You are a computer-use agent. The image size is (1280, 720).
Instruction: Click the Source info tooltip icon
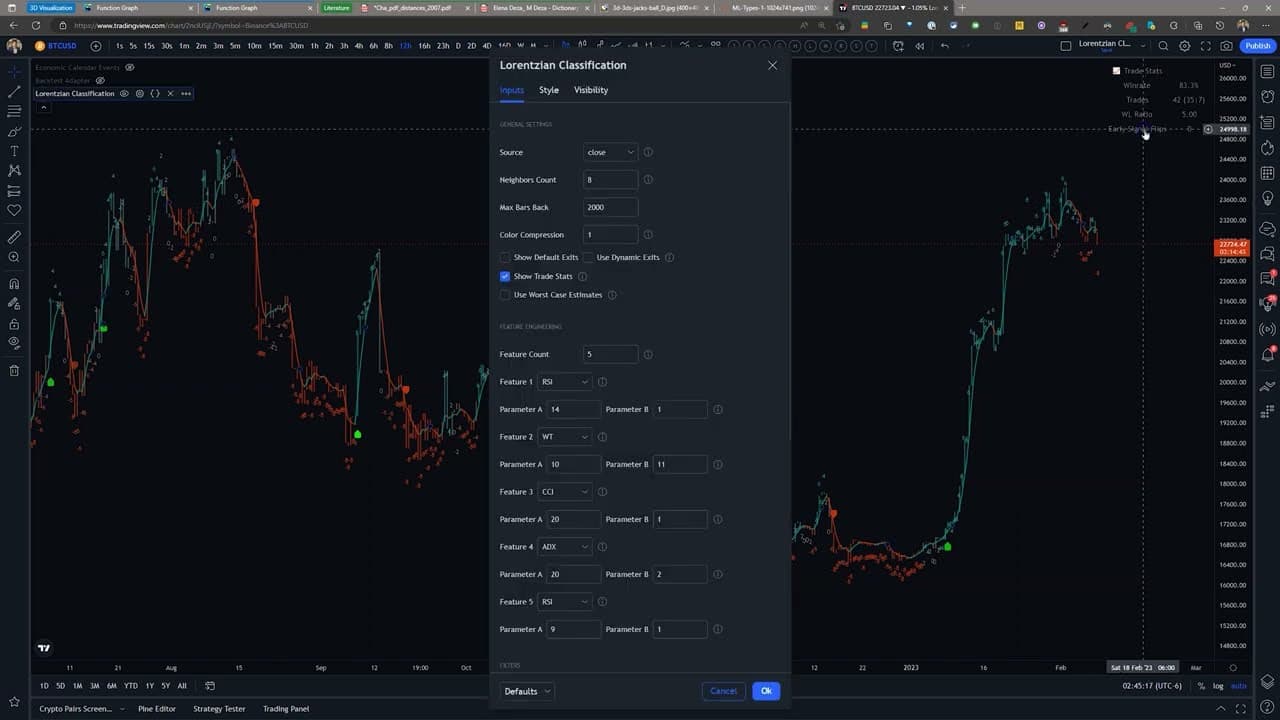pos(648,152)
